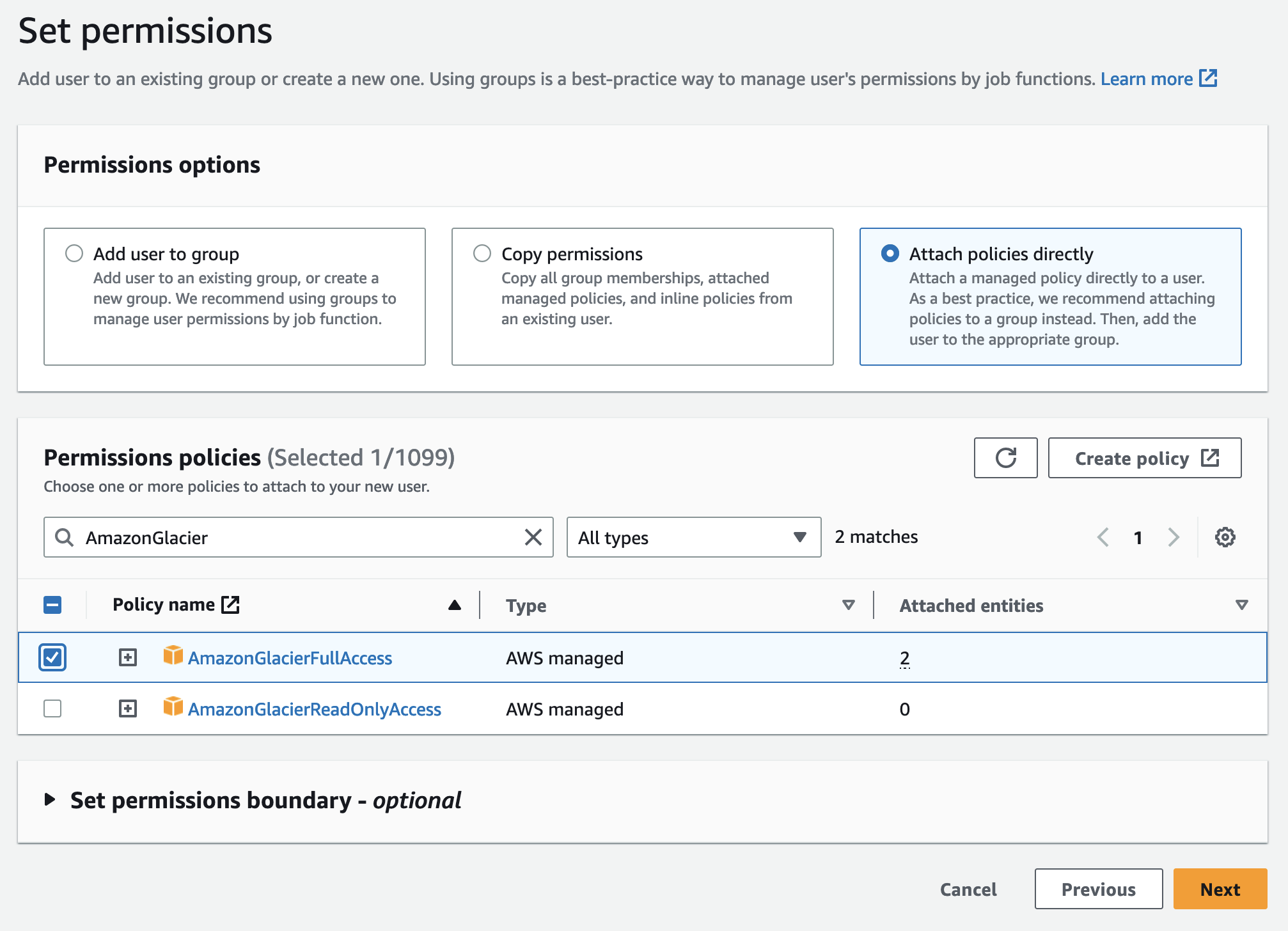Image resolution: width=1288 pixels, height=931 pixels.
Task: Click AWS managed cell for AmazonGlacierFullAccess
Action: click(565, 658)
